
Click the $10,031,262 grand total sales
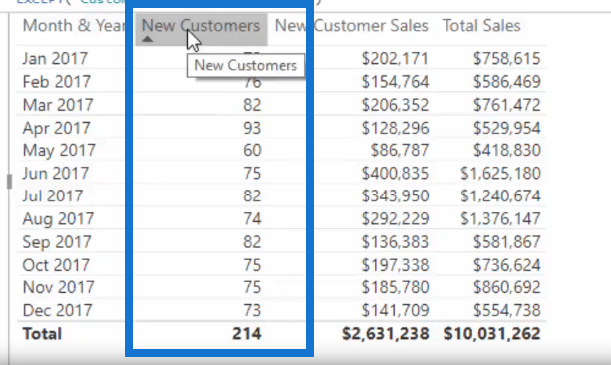point(492,334)
